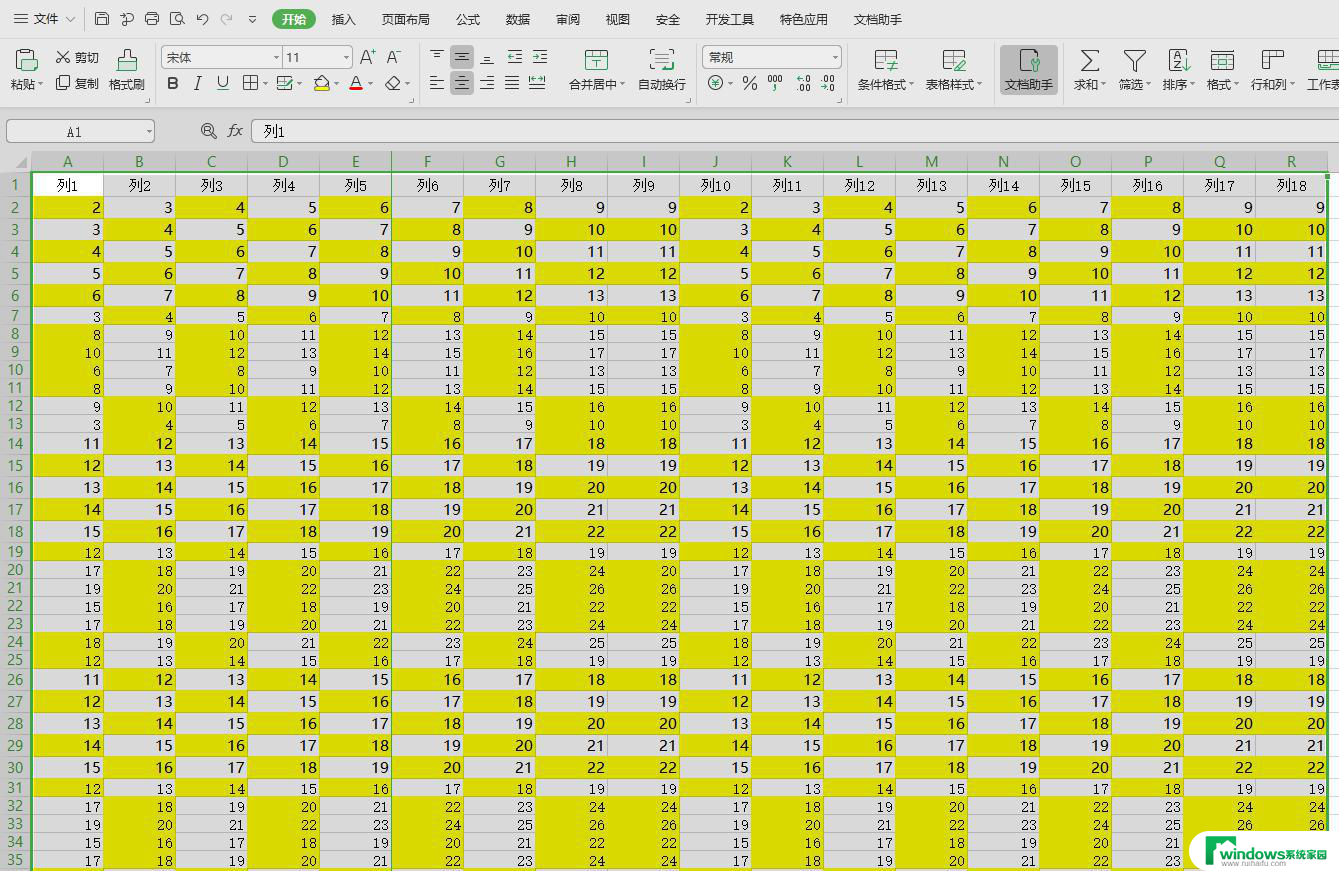The width and height of the screenshot is (1339, 871).
Task: Click Increase Decimal icon
Action: pyautogui.click(x=803, y=83)
